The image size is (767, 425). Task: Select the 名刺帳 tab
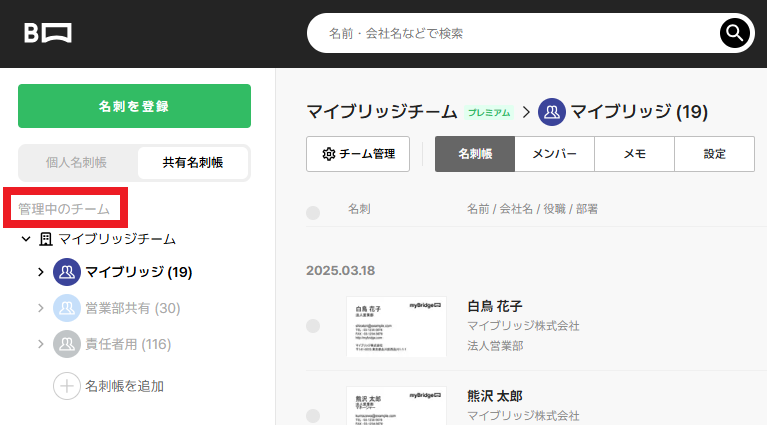[475, 154]
